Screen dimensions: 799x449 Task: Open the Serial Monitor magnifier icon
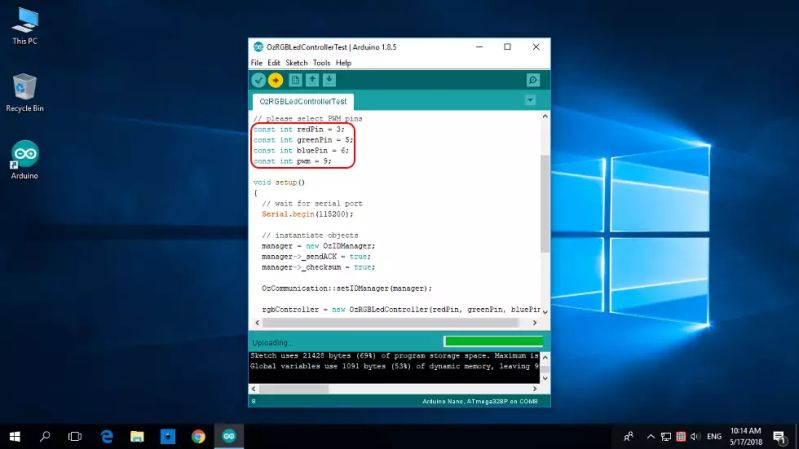click(x=533, y=80)
